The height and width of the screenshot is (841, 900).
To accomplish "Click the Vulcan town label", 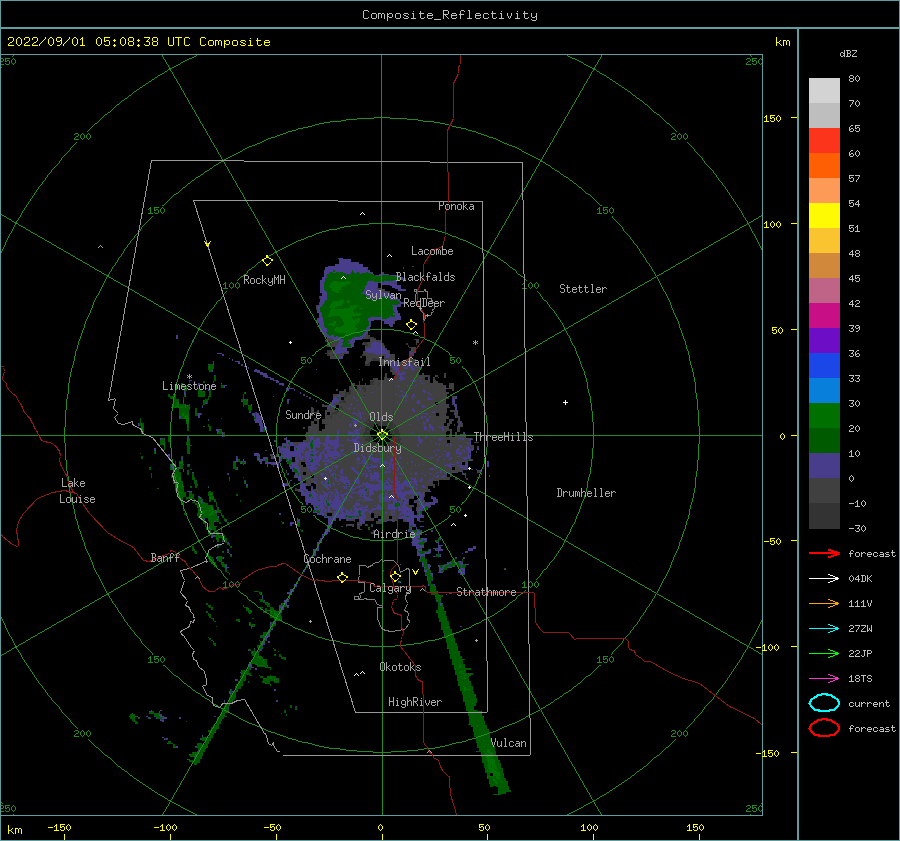I will 509,743.
